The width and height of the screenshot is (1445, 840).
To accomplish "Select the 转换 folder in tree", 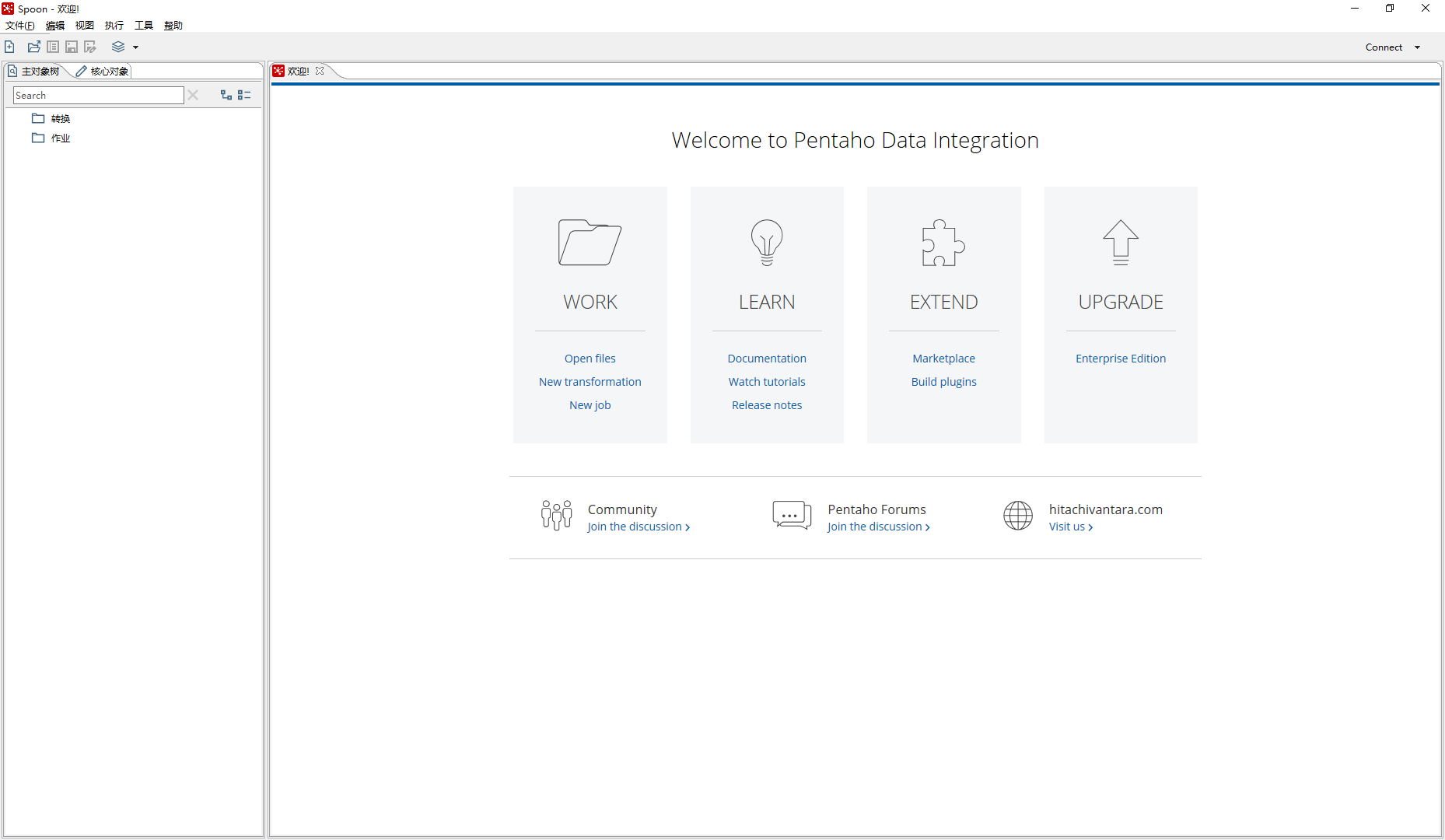I will (51, 118).
